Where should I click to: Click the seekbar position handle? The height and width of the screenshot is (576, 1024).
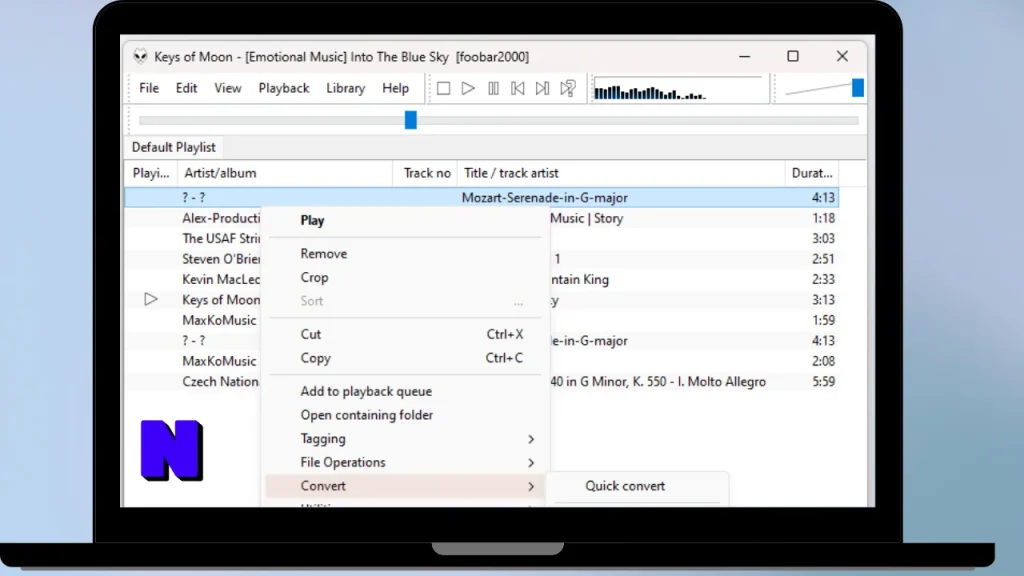(411, 120)
